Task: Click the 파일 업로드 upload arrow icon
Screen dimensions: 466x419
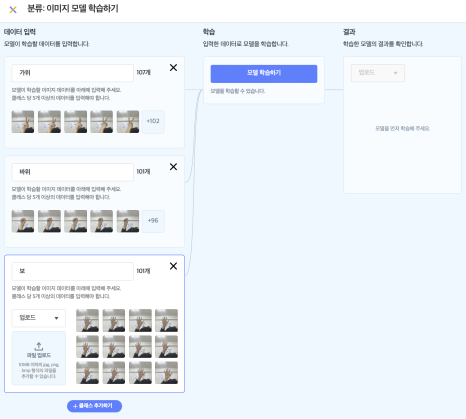Action: point(39,346)
